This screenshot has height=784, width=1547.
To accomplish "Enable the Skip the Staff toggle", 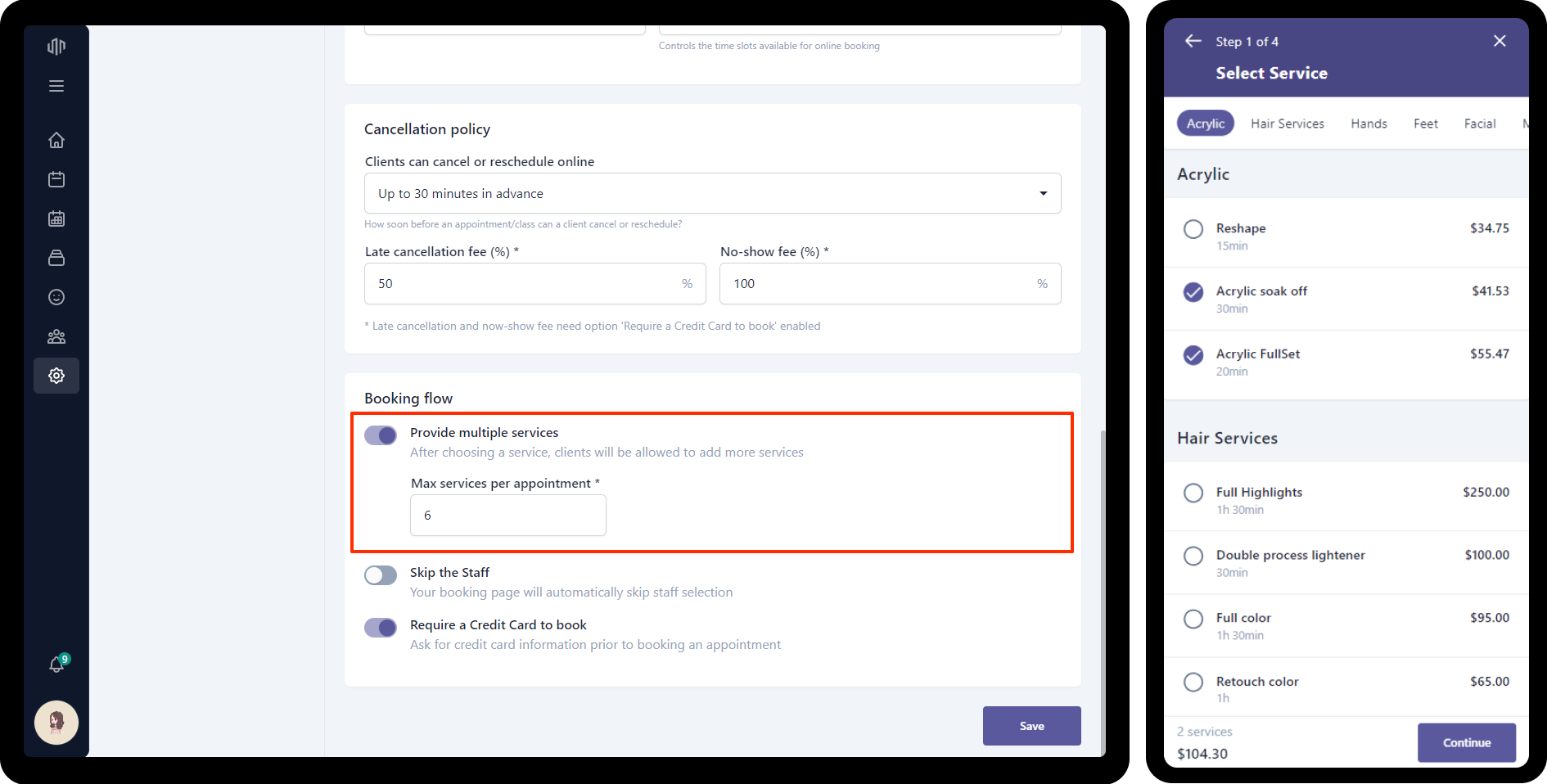I will click(x=381, y=575).
